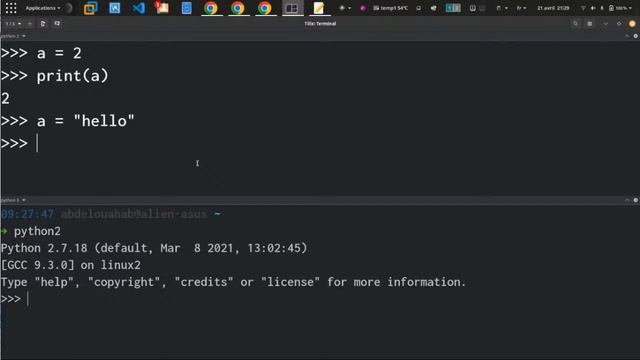This screenshot has width=640, height=360.
Task: Click the print(a) line in top terminal
Action: [x=55, y=76]
